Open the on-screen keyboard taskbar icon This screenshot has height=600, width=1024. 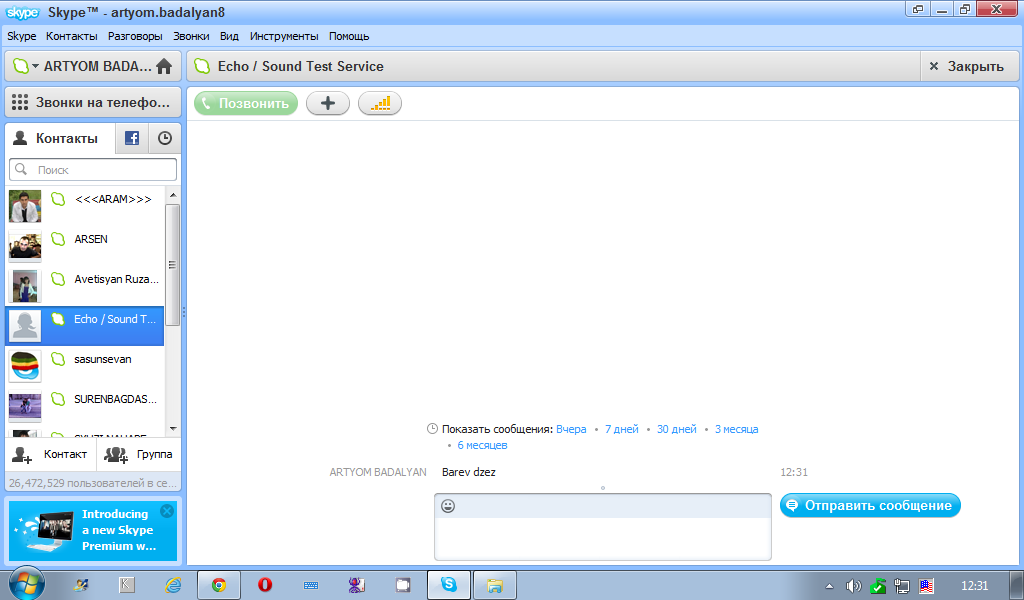pyautogui.click(x=311, y=586)
